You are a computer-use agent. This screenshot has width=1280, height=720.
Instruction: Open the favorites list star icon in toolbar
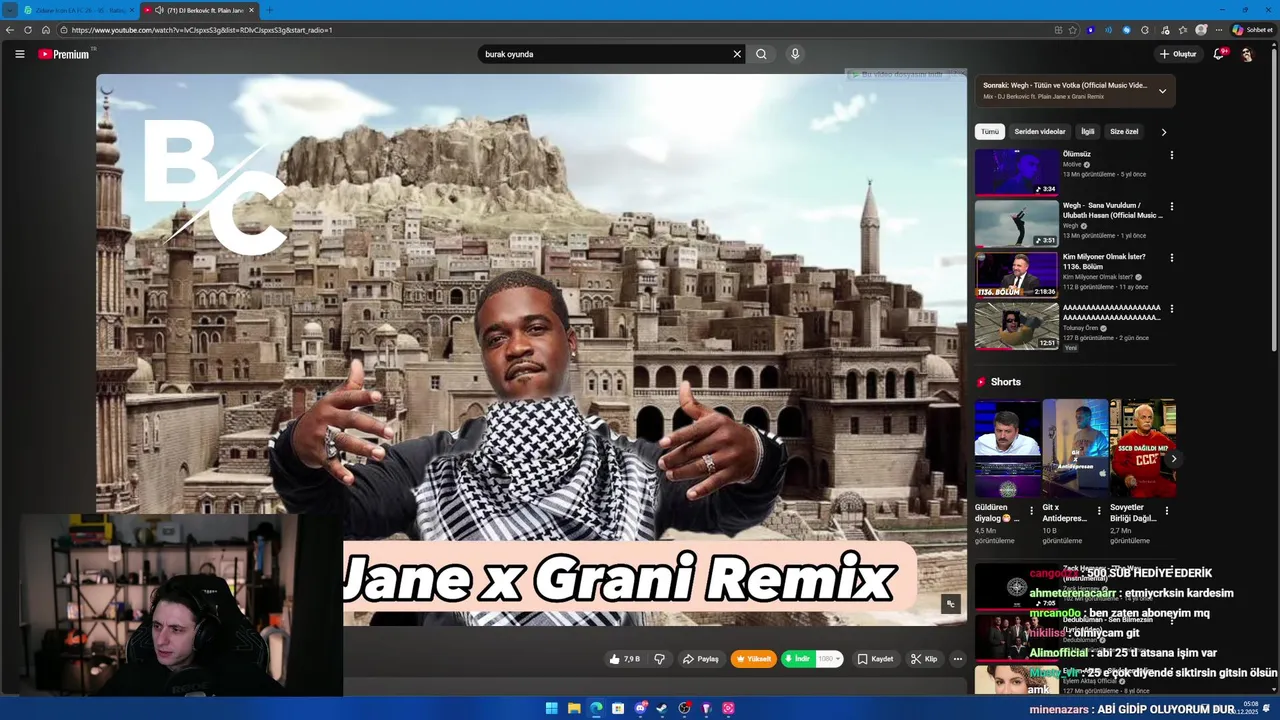[x=1183, y=30]
